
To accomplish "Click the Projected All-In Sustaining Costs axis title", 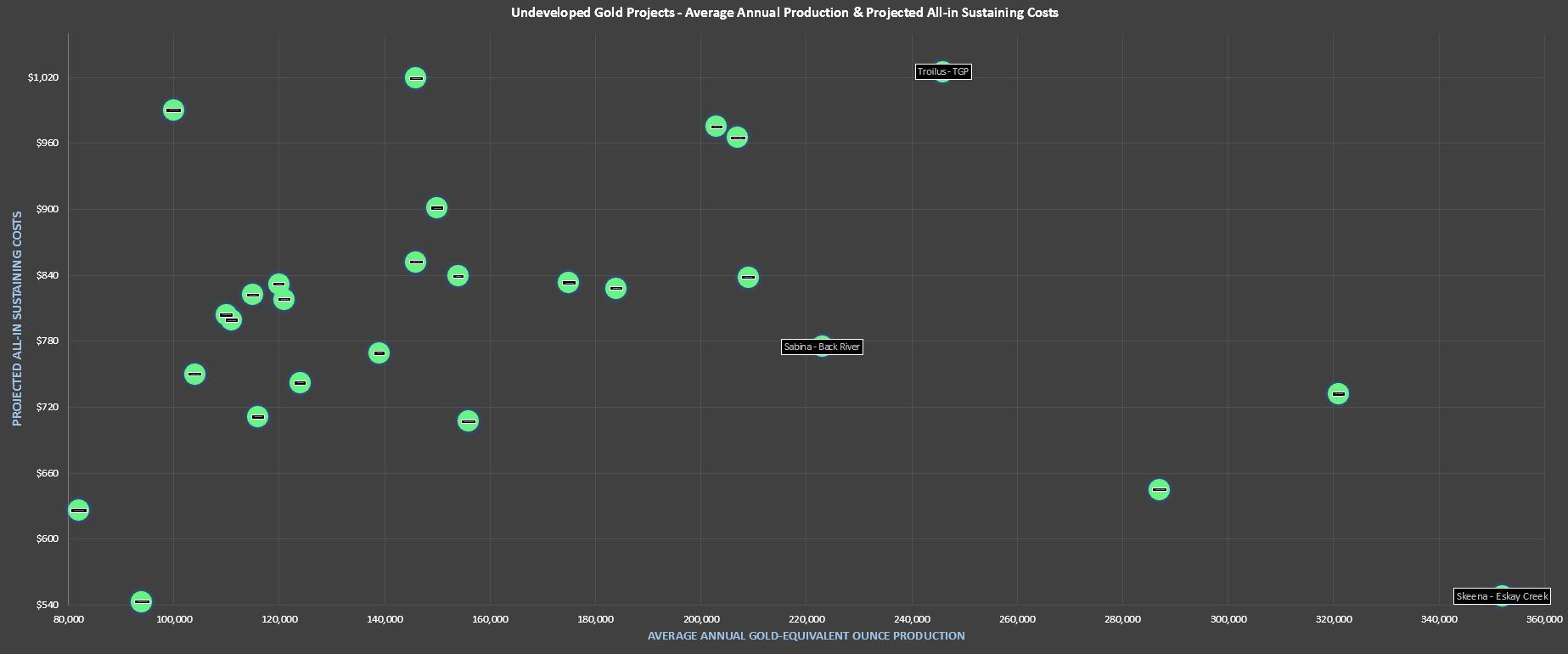I will (x=17, y=319).
